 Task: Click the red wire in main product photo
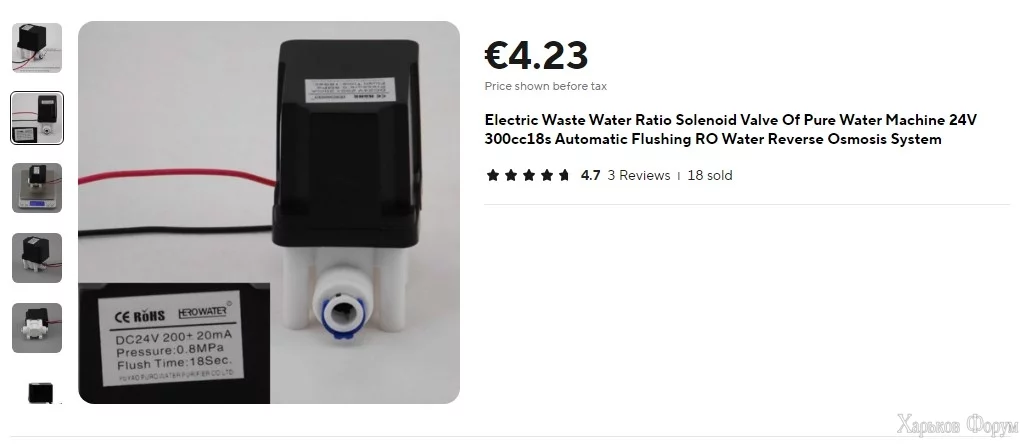[x=177, y=176]
